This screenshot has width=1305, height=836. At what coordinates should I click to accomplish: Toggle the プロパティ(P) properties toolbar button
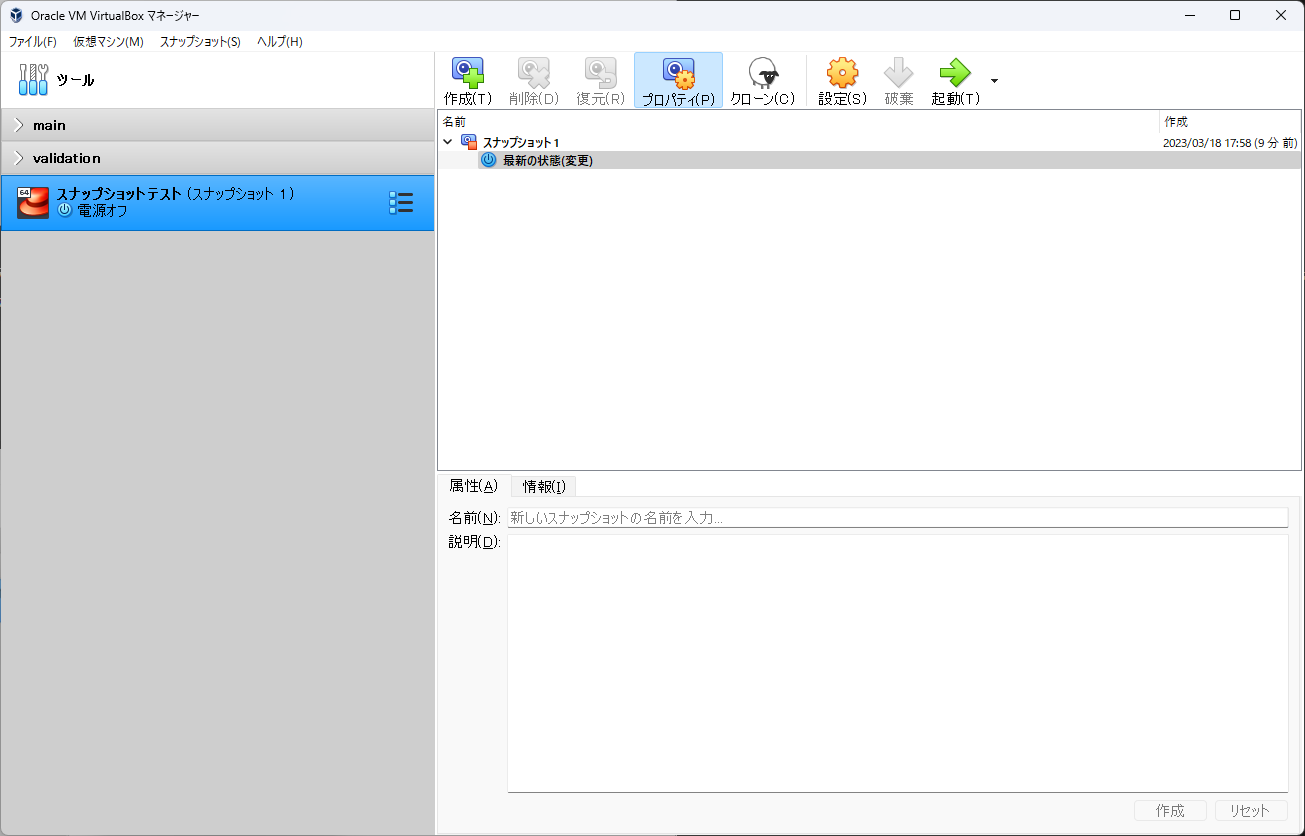pos(678,80)
